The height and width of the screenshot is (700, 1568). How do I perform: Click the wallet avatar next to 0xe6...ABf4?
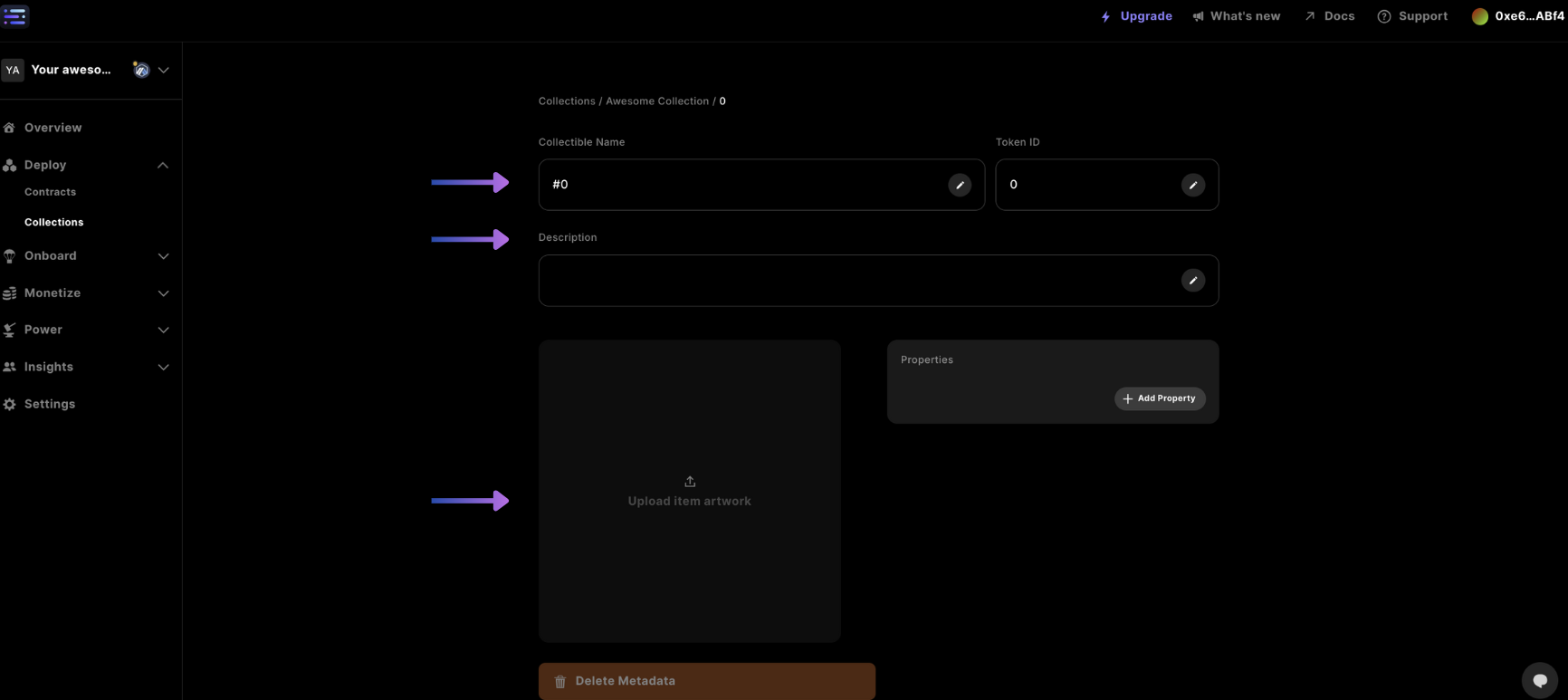point(1479,16)
